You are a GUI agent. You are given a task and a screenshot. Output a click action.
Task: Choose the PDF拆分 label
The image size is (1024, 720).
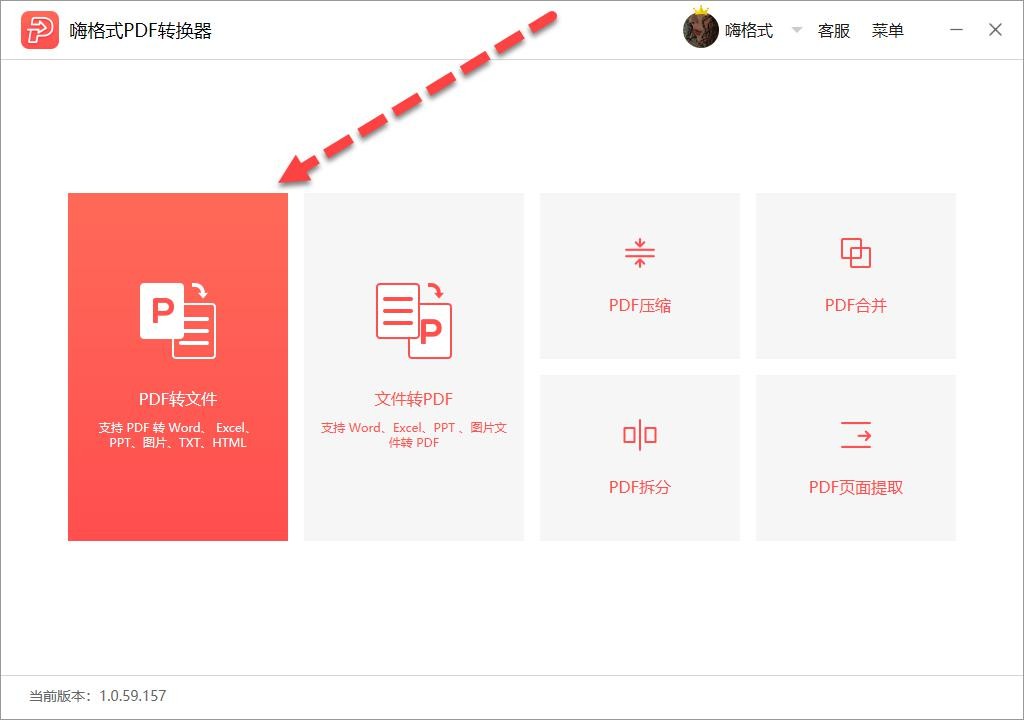pos(640,487)
